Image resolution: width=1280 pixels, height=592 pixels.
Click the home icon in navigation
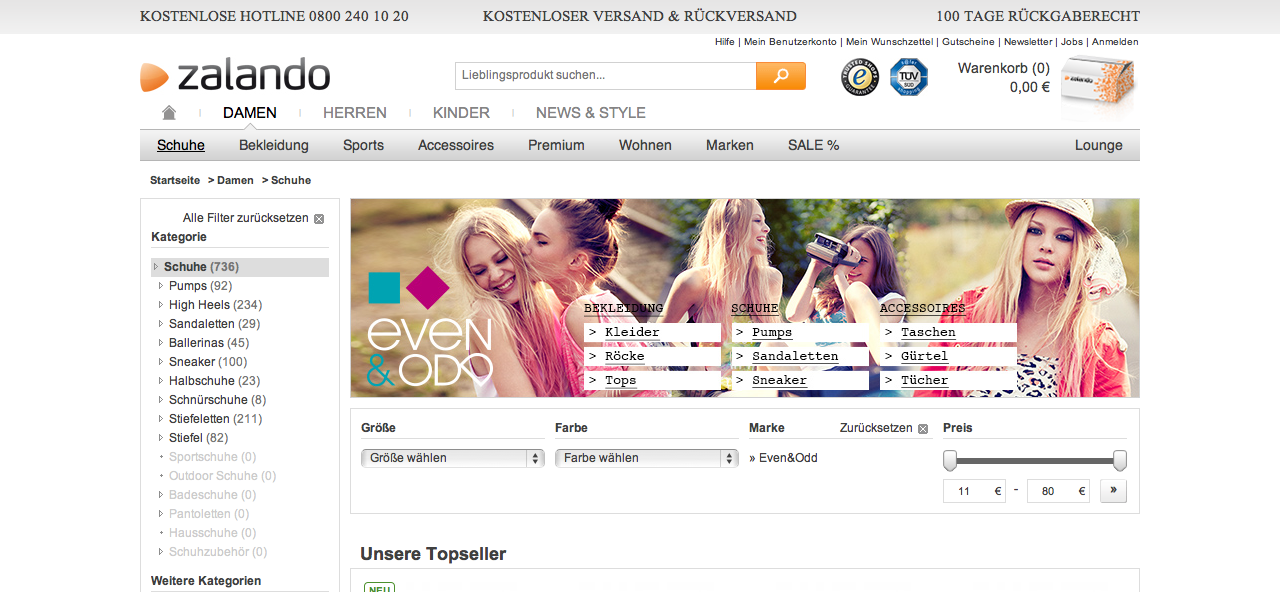[x=169, y=113]
